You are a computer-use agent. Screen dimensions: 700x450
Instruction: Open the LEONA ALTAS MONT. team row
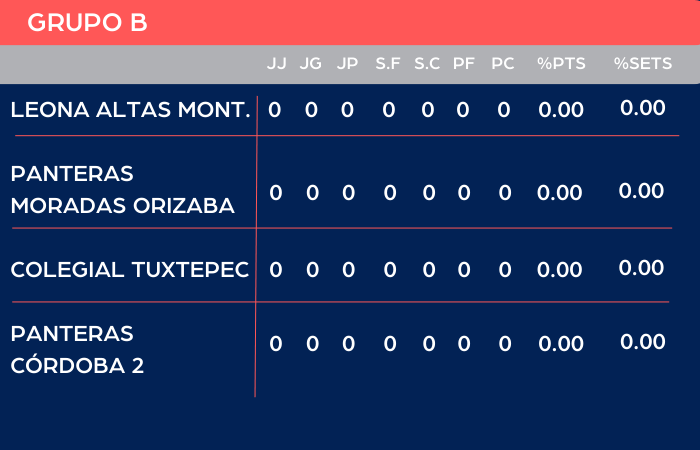tap(130, 110)
